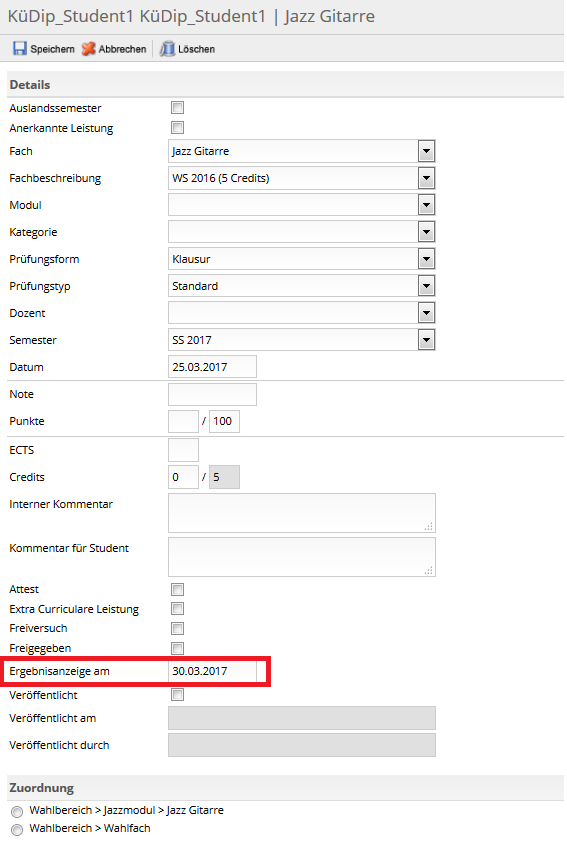
Task: Expand the empty Dozent dropdown
Action: pyautogui.click(x=301, y=313)
